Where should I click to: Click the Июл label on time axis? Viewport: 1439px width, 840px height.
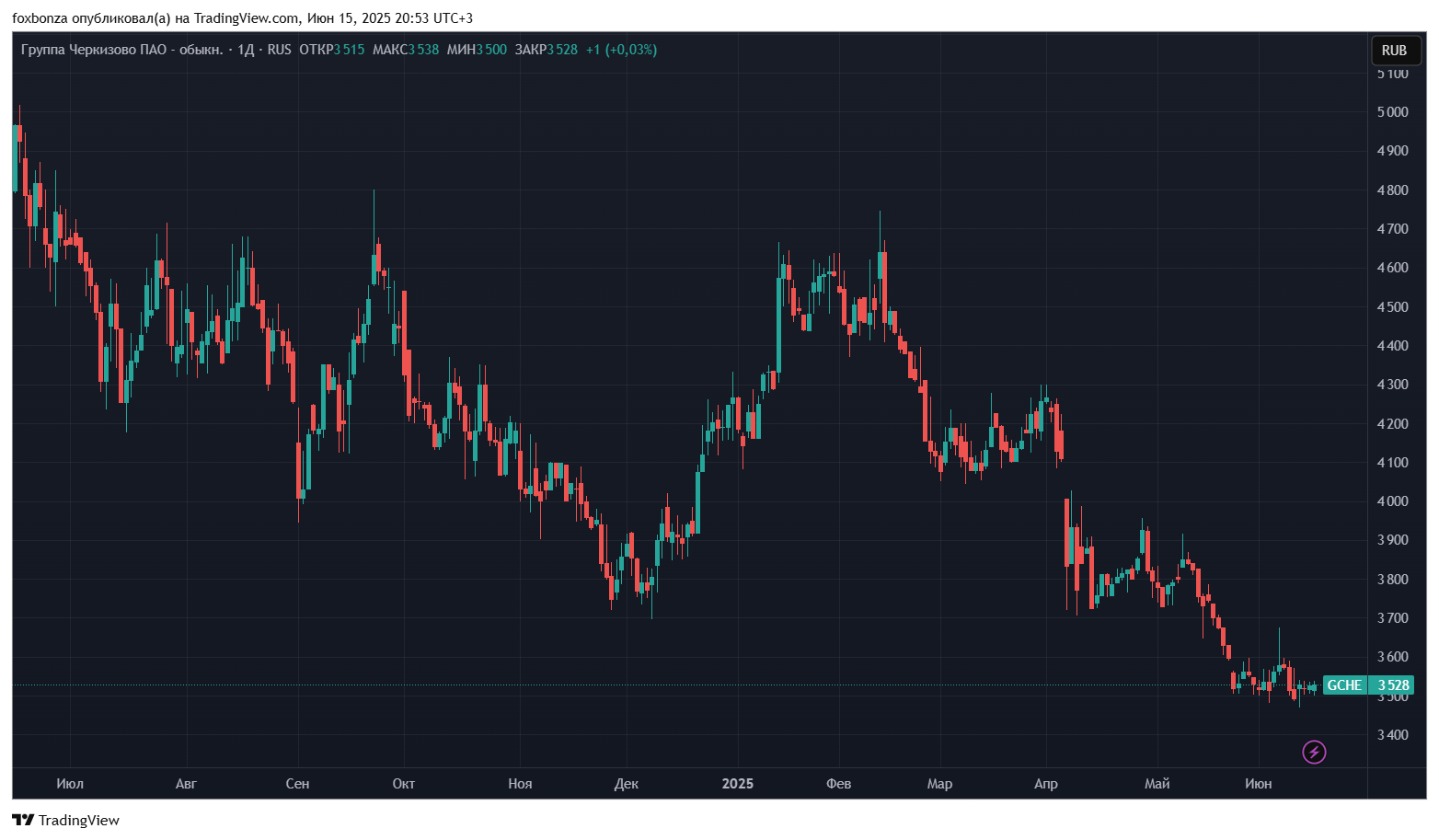pyautogui.click(x=70, y=784)
